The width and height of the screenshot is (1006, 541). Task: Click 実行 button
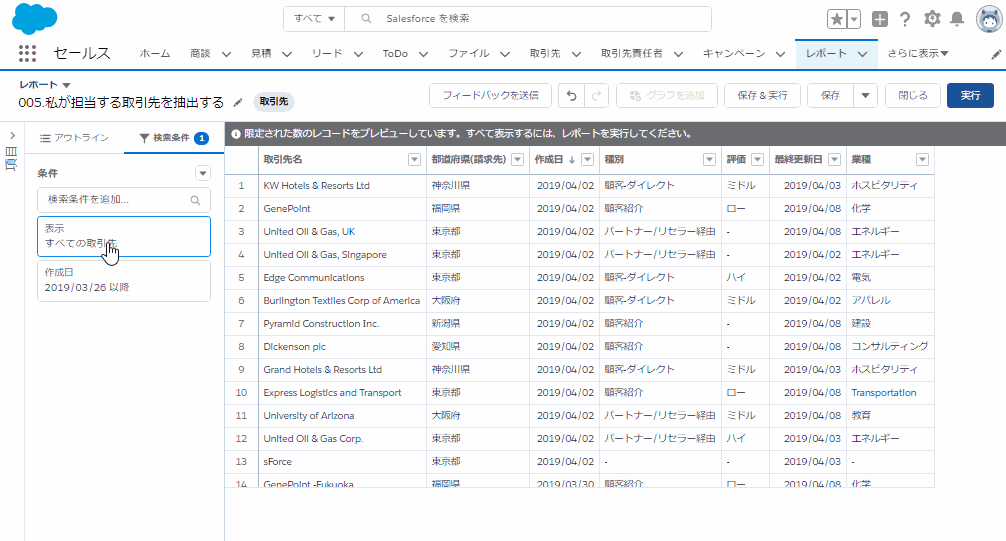970,96
